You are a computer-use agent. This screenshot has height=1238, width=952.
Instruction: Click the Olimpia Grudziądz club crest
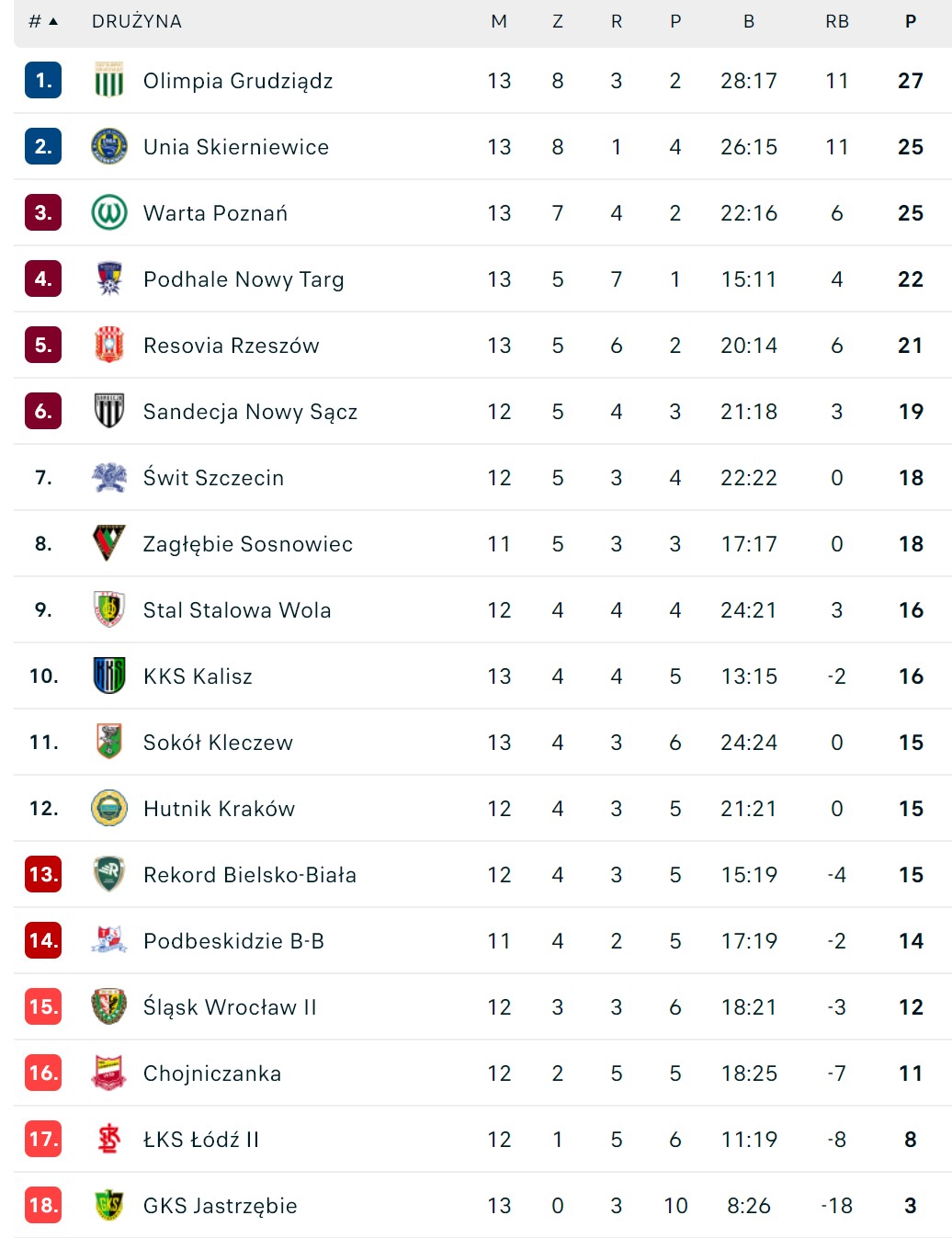[x=108, y=81]
